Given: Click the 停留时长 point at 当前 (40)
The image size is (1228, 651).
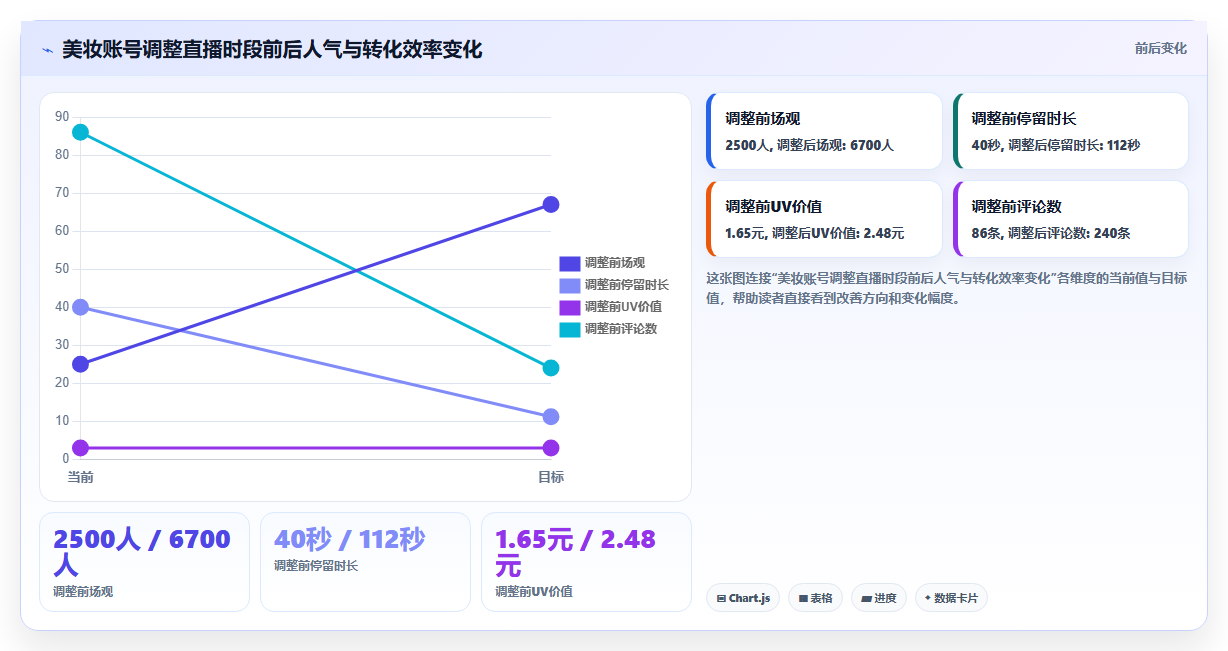Looking at the screenshot, I should tap(80, 307).
